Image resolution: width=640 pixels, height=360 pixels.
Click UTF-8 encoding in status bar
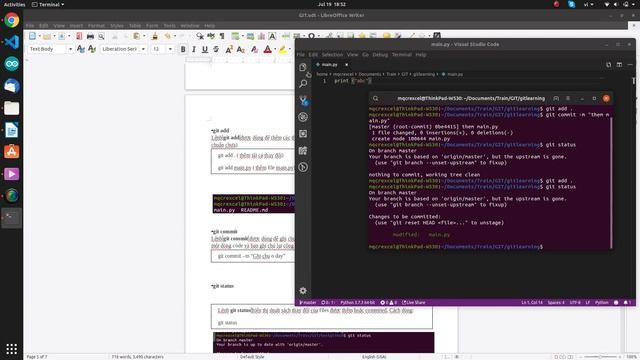tap(575, 302)
